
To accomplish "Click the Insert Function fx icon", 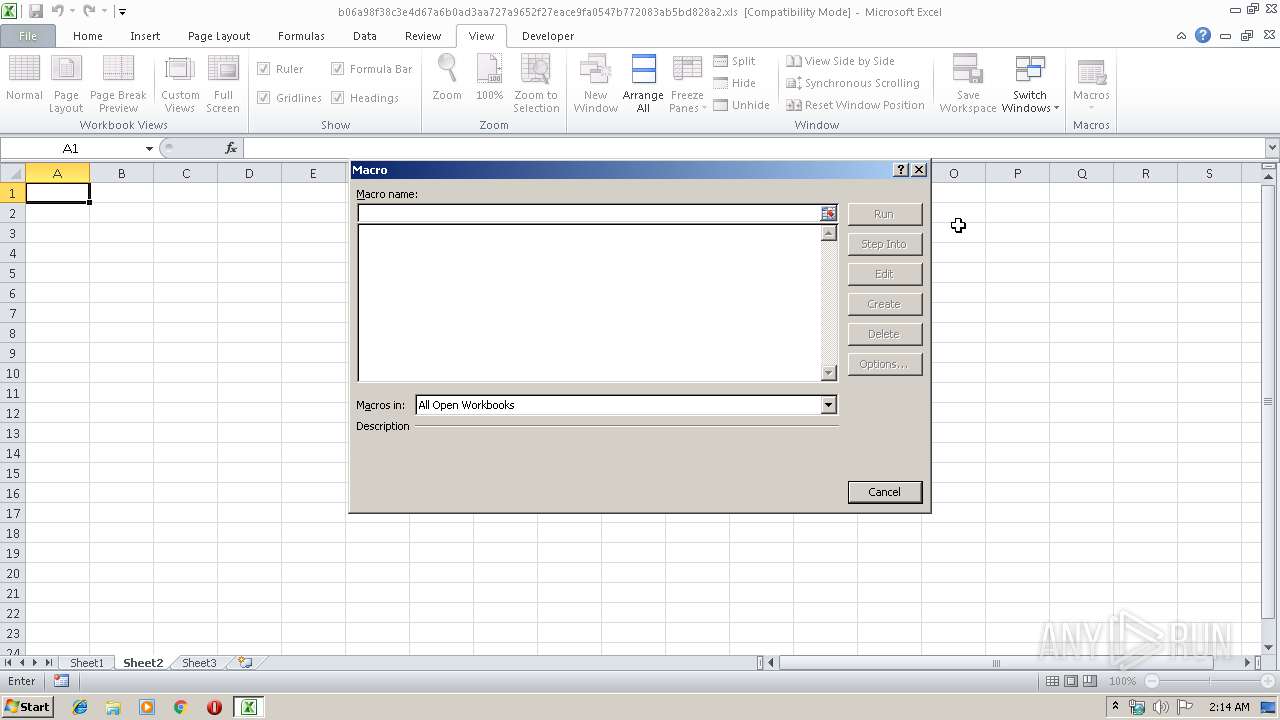I will click(231, 148).
